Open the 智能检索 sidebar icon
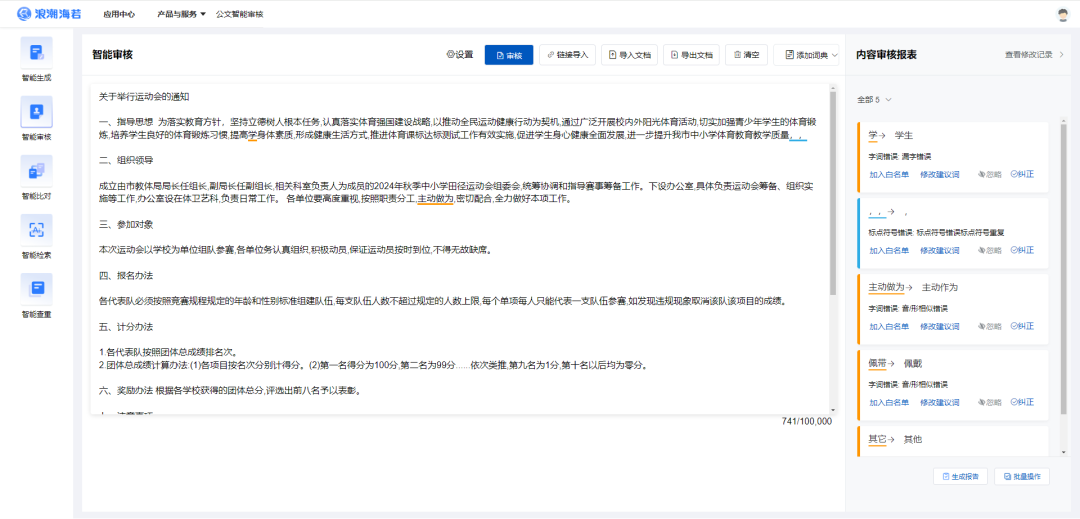This screenshot has width=1080, height=519. point(37,230)
